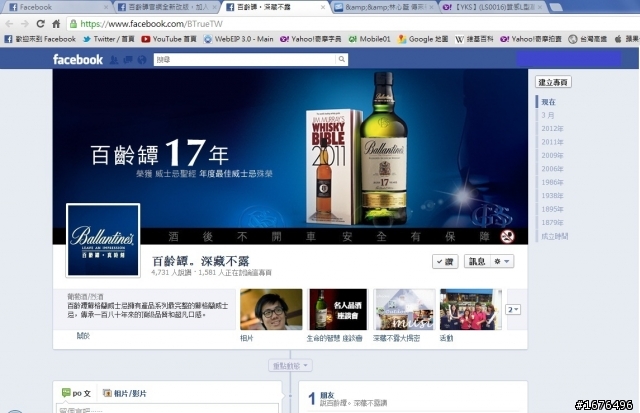Image resolution: width=640 pixels, height=413 pixels.
Task: Jump to 1879年 in the timeline
Action: click(552, 223)
